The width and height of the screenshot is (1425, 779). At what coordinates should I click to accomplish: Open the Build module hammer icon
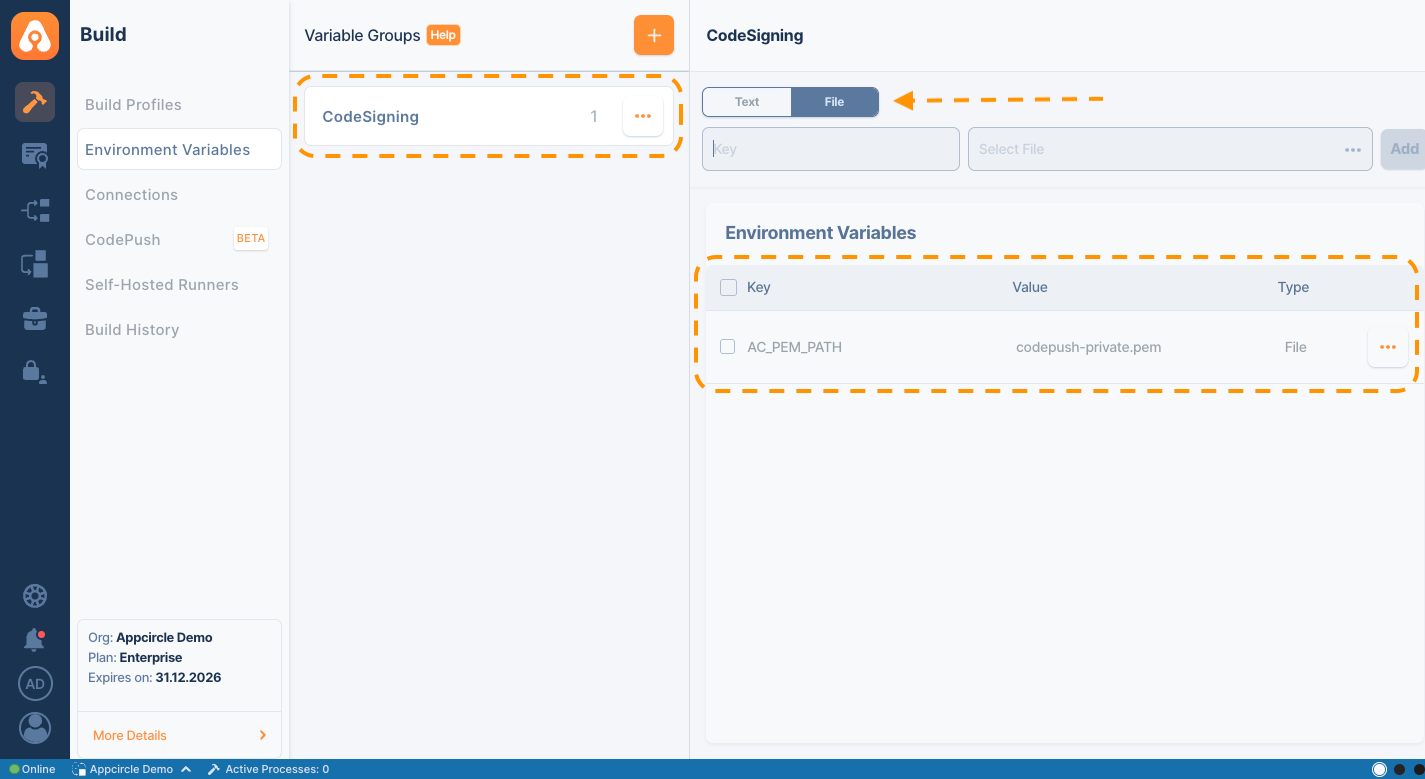tap(35, 102)
